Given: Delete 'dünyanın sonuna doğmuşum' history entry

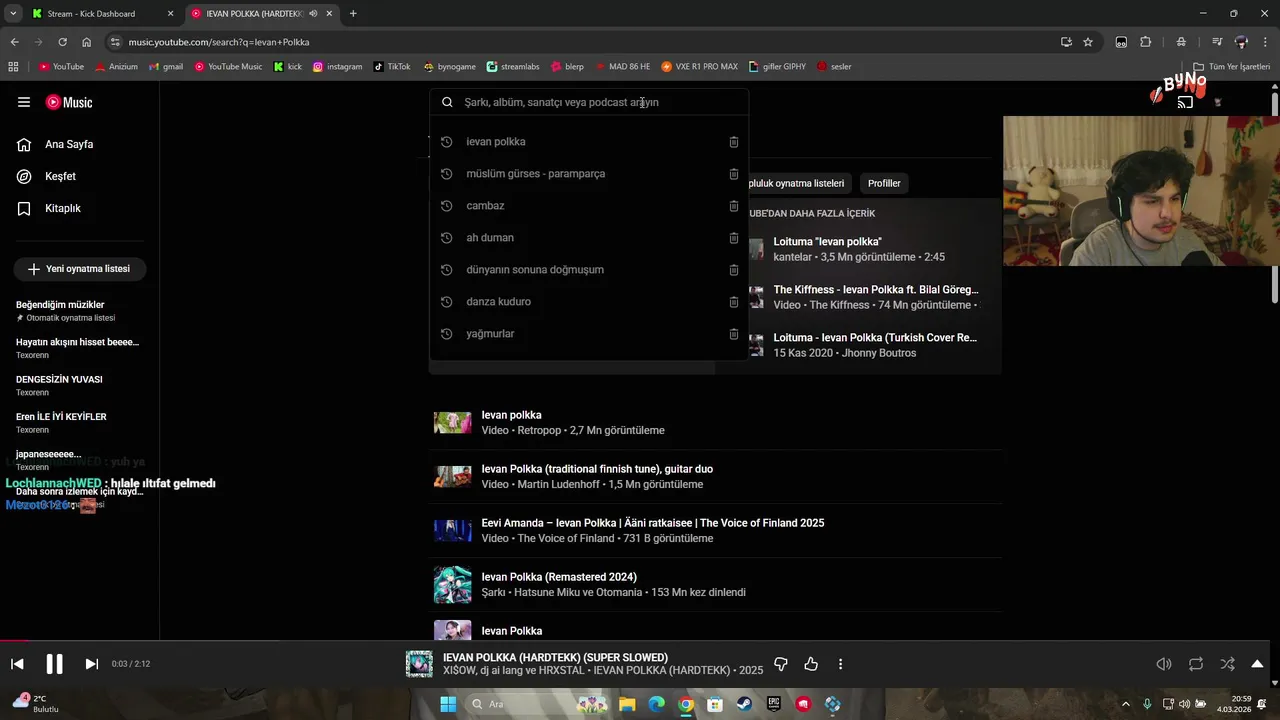Looking at the screenshot, I should coord(733,270).
